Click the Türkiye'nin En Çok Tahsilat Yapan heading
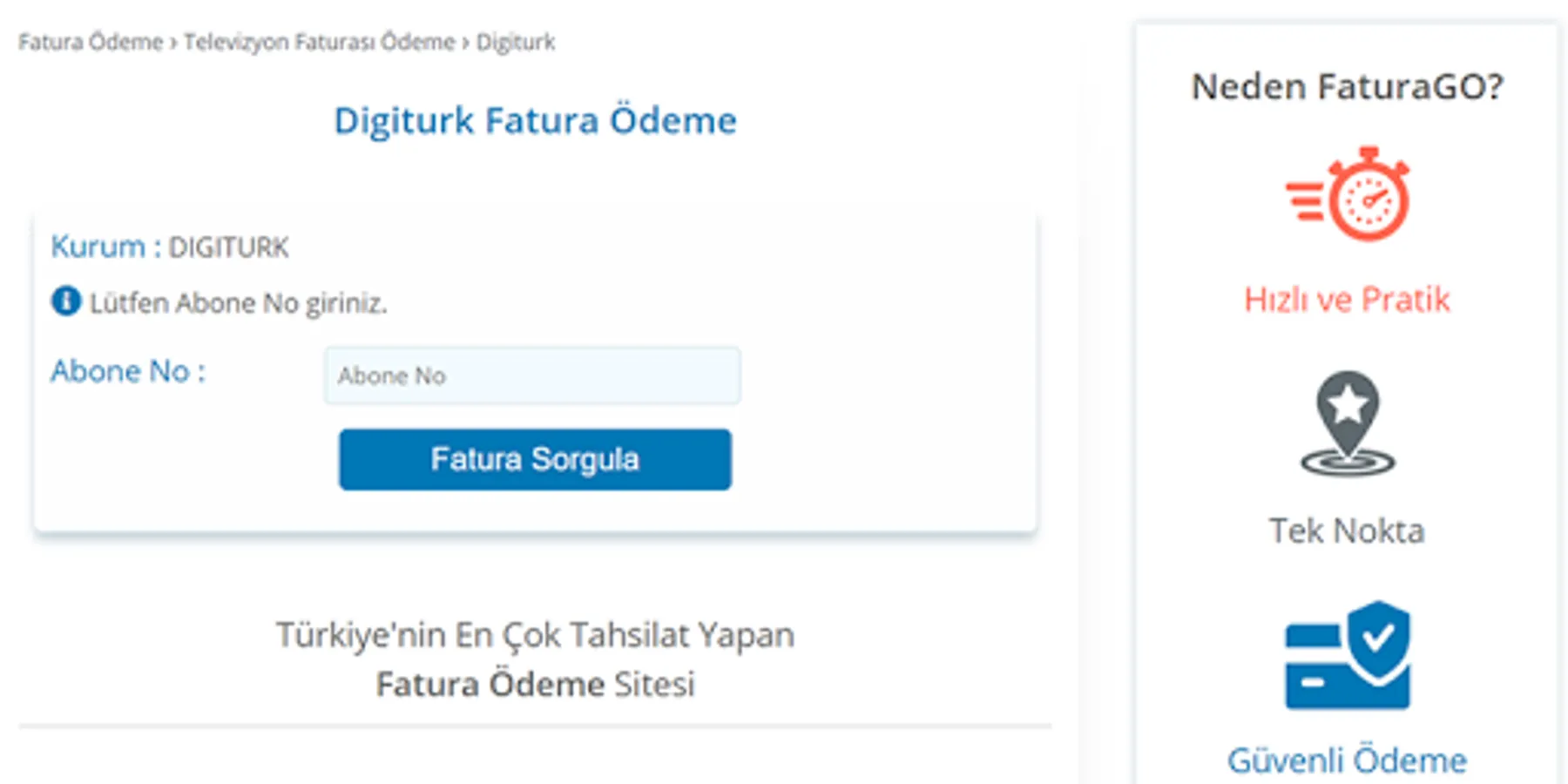The width and height of the screenshot is (1568, 784). 535,635
